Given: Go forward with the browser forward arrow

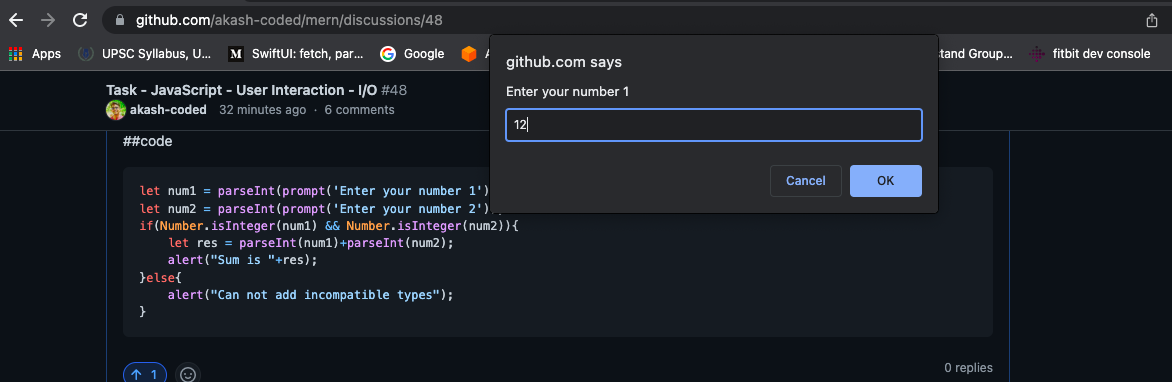Looking at the screenshot, I should pyautogui.click(x=49, y=20).
